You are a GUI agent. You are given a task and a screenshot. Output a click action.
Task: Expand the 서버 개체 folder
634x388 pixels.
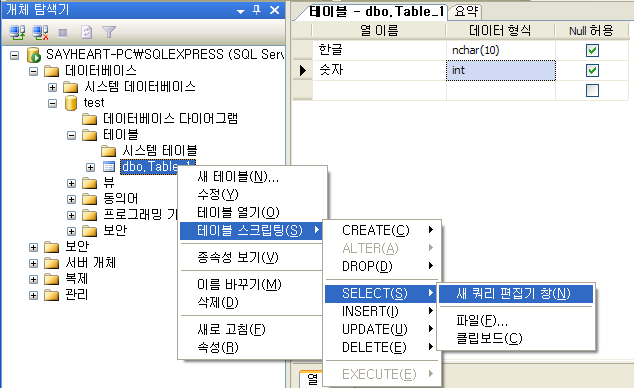34,263
